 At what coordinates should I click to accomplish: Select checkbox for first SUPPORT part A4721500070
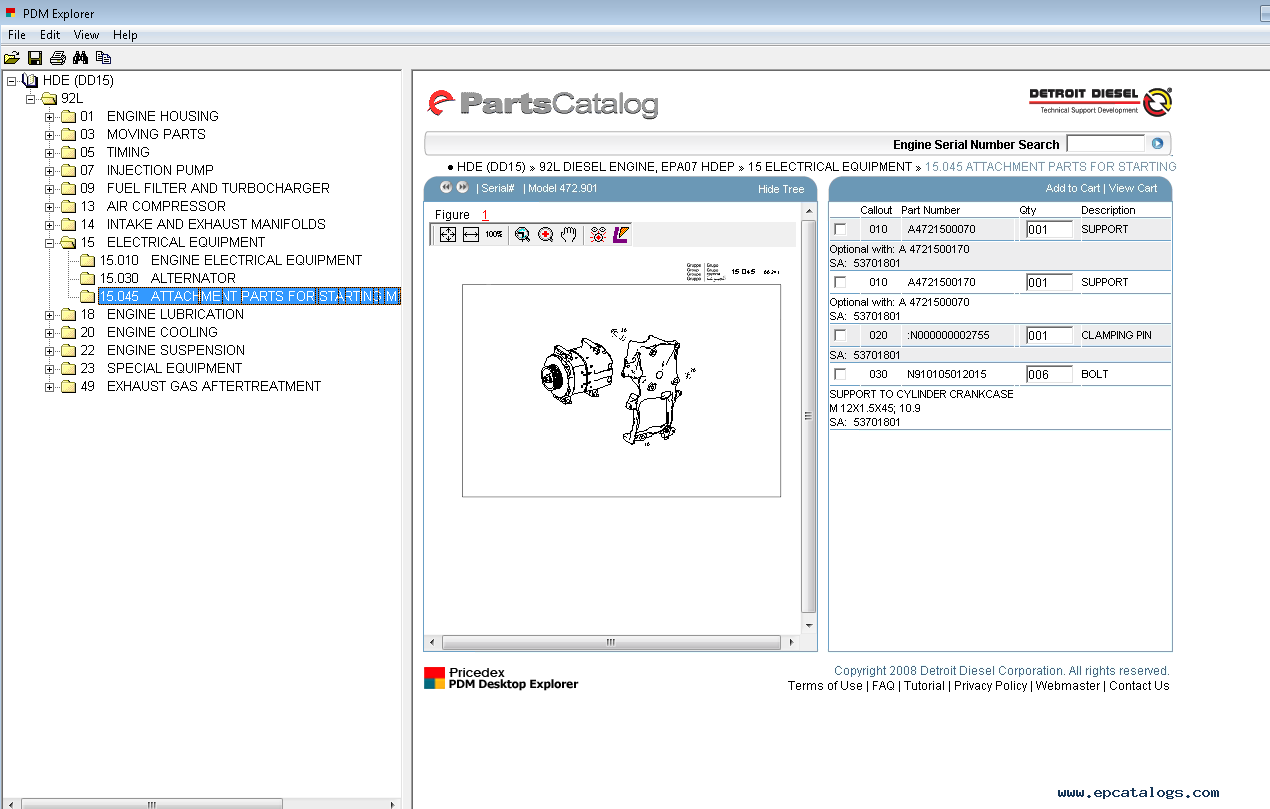click(840, 230)
